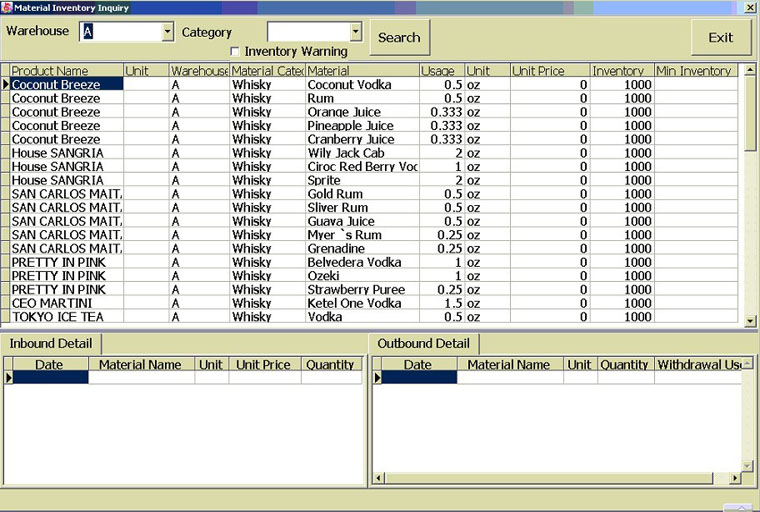Screen dimensions: 760x512
Task: Sort by Product Name column header
Action: click(x=66, y=71)
